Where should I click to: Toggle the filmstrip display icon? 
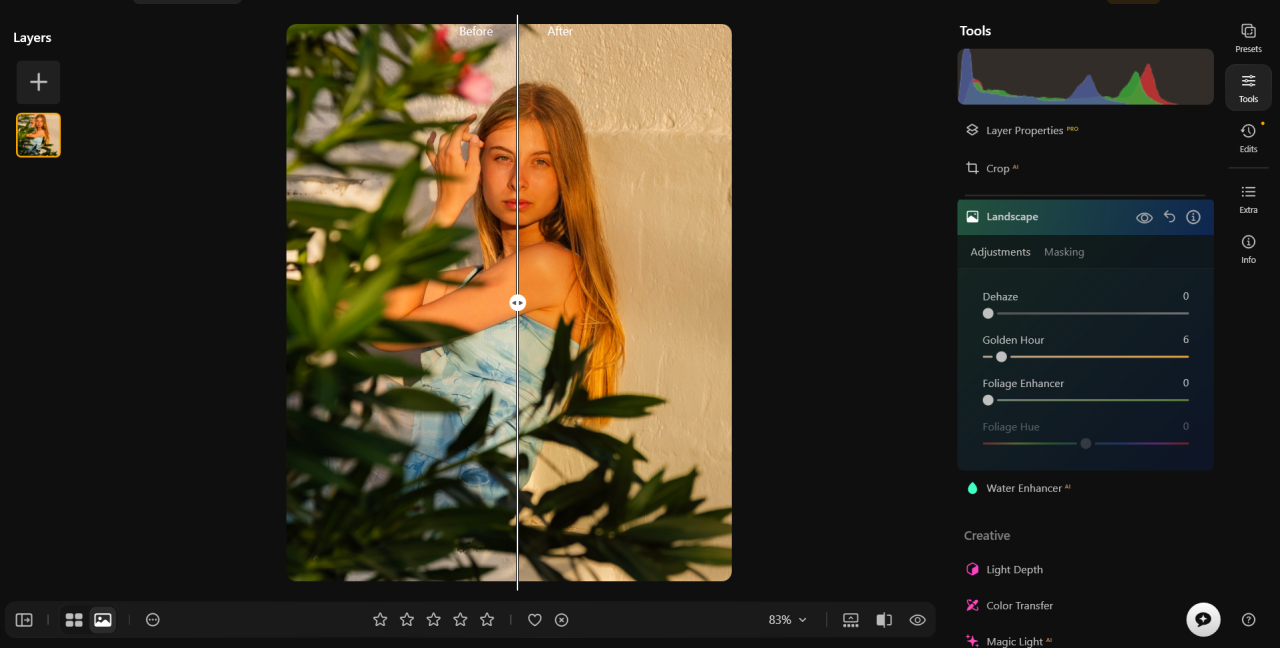(851, 620)
